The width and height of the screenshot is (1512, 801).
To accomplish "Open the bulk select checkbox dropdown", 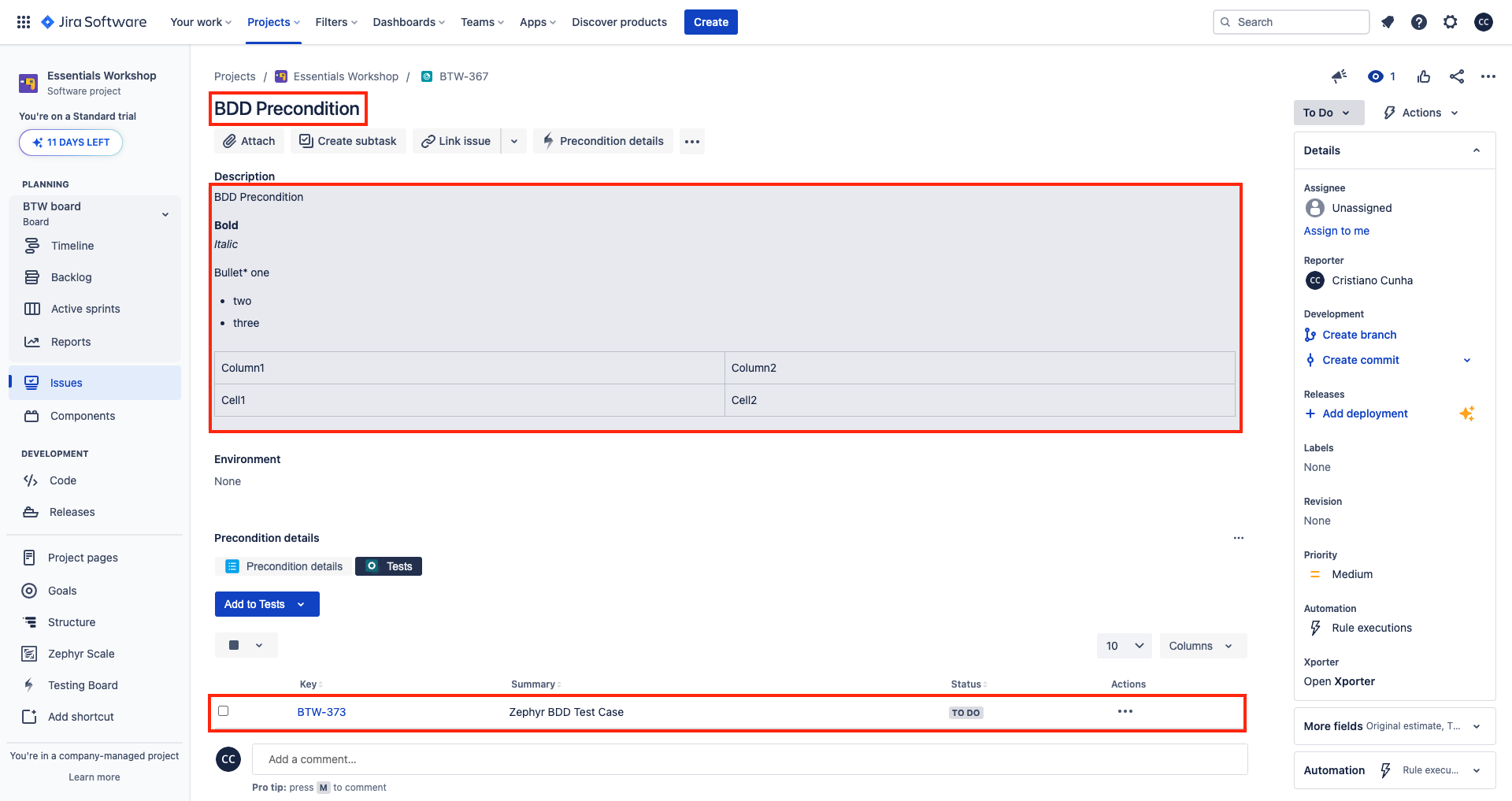I will pos(246,645).
